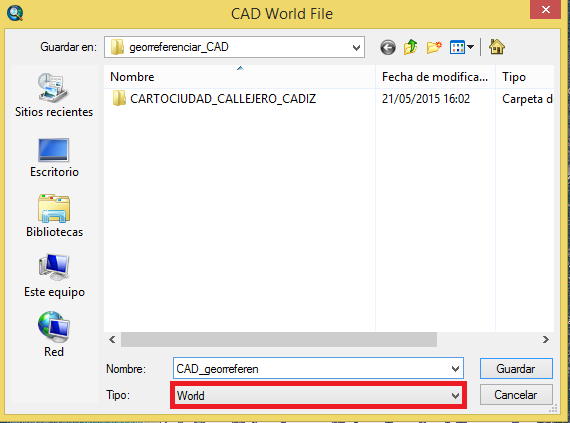Expand the Guardar en folder dropdown
The height and width of the screenshot is (423, 570).
pos(356,47)
